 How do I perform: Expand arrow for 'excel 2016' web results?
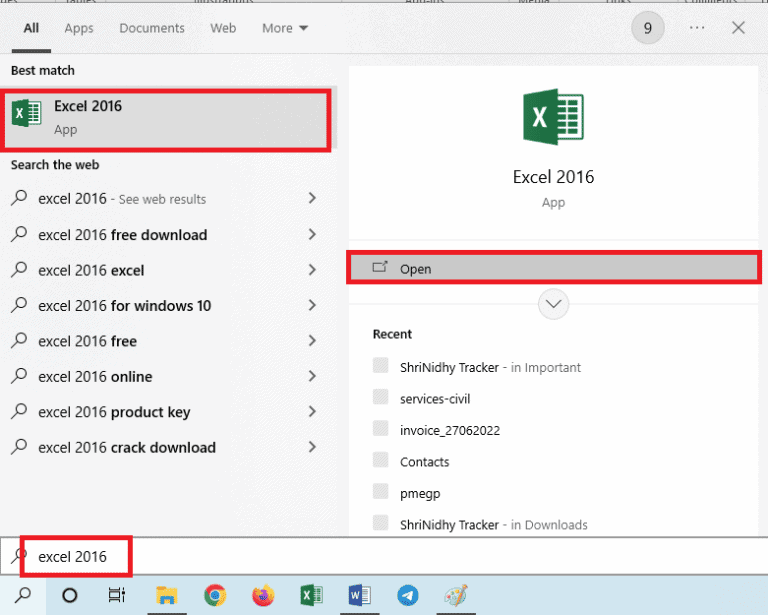coord(312,198)
